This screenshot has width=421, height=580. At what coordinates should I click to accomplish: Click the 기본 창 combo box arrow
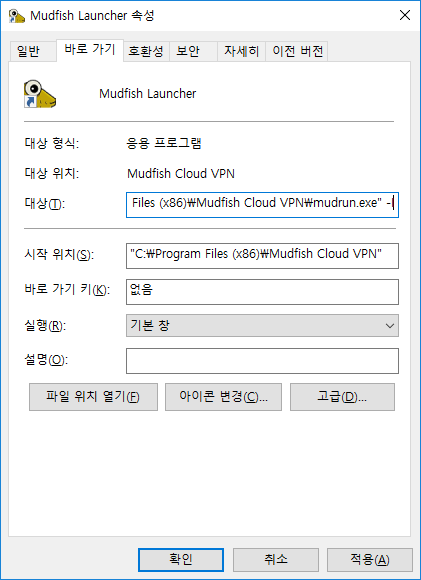[x=389, y=326]
